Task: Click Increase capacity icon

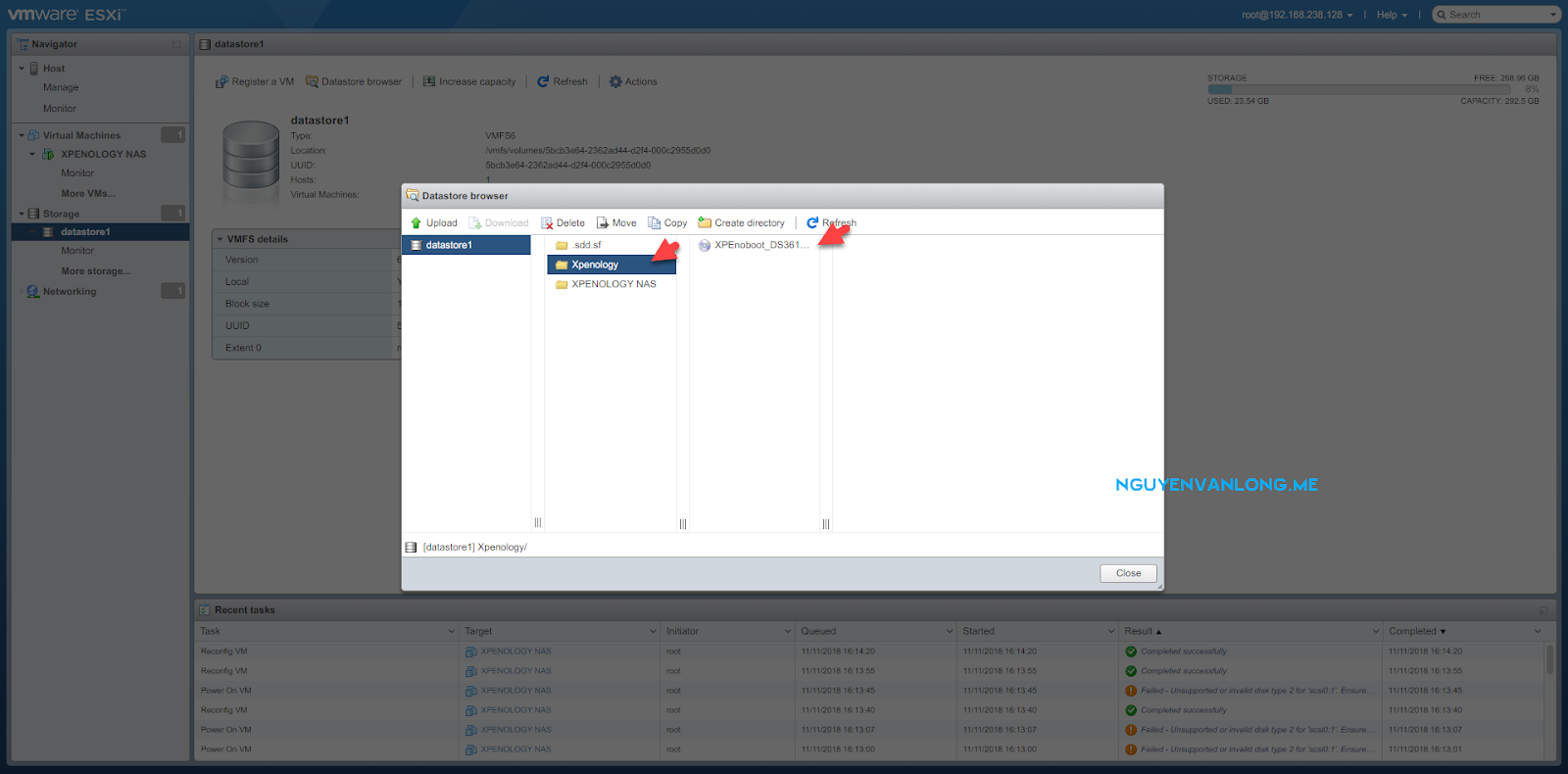Action: (x=429, y=82)
